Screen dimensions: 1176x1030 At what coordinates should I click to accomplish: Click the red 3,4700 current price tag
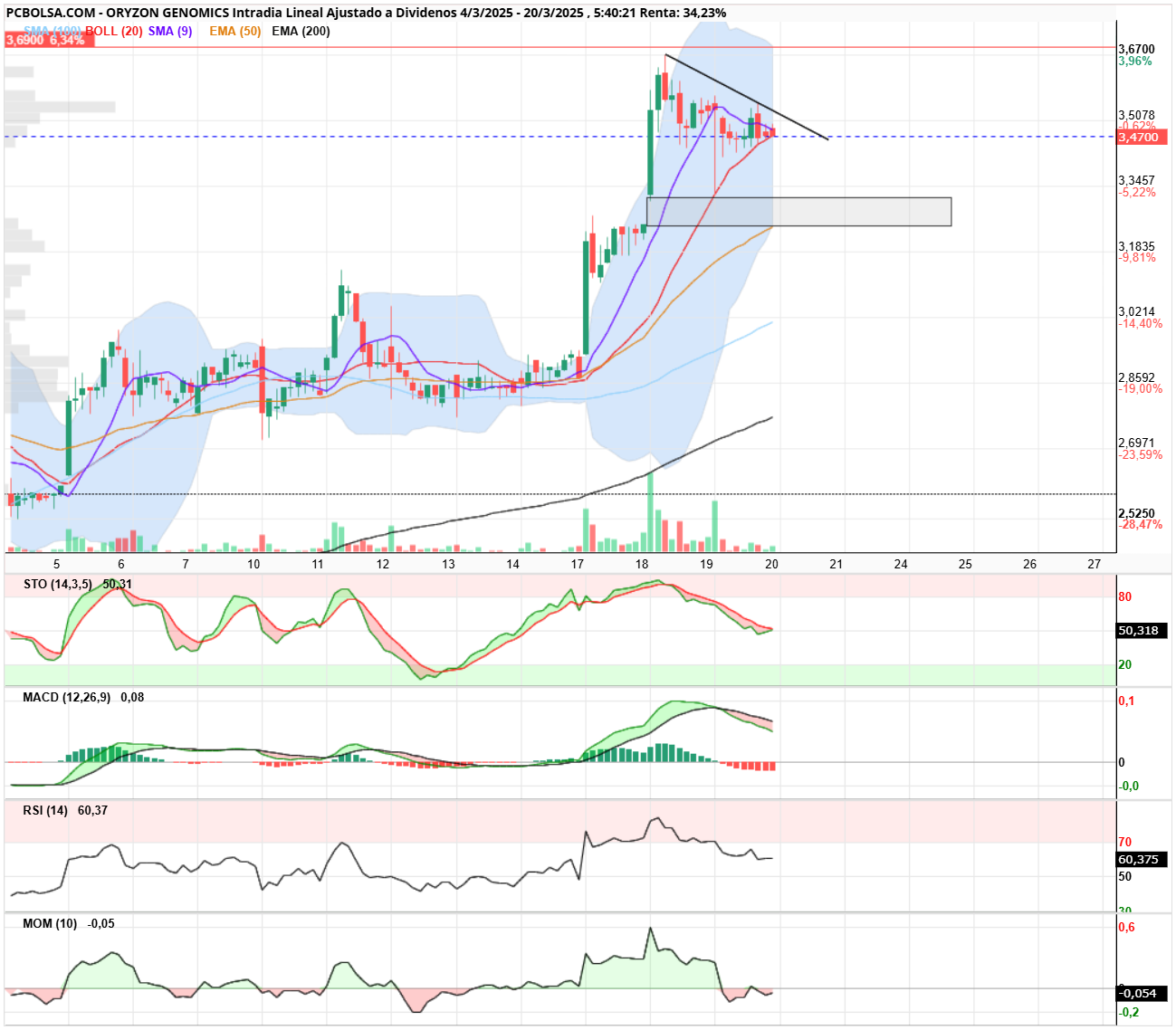click(1142, 138)
